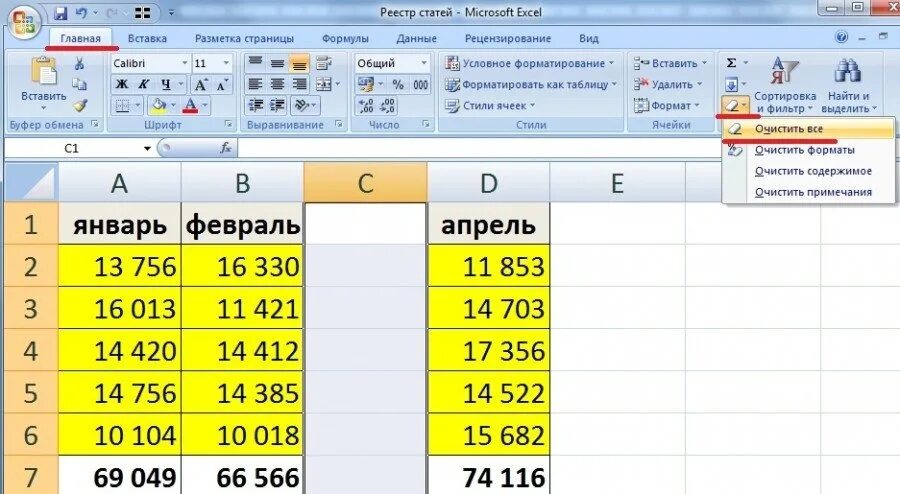This screenshot has height=494, width=900.
Task: Toggle underline with the Ч button
Action: [166, 85]
